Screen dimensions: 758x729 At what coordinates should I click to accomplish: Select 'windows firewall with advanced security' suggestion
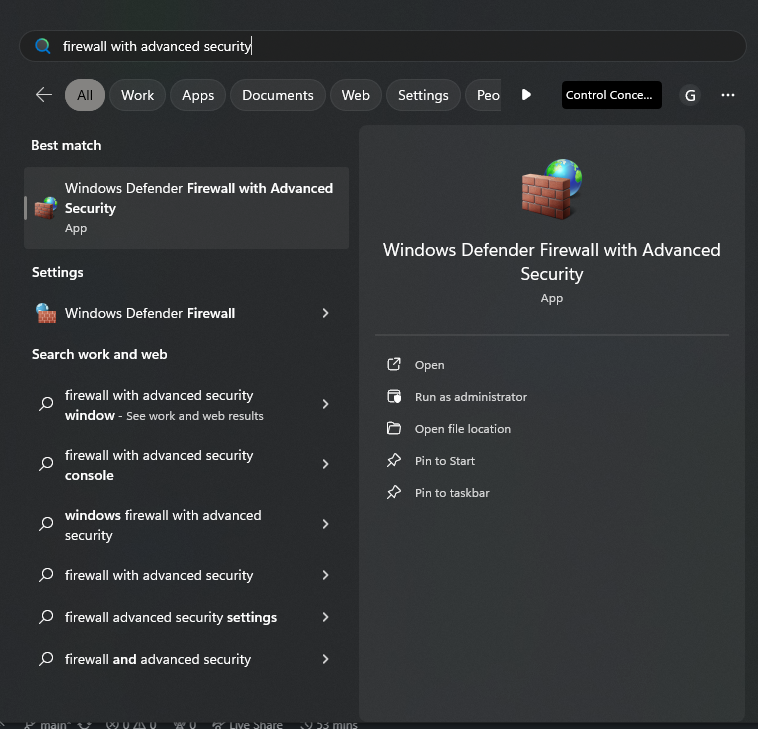click(x=187, y=525)
